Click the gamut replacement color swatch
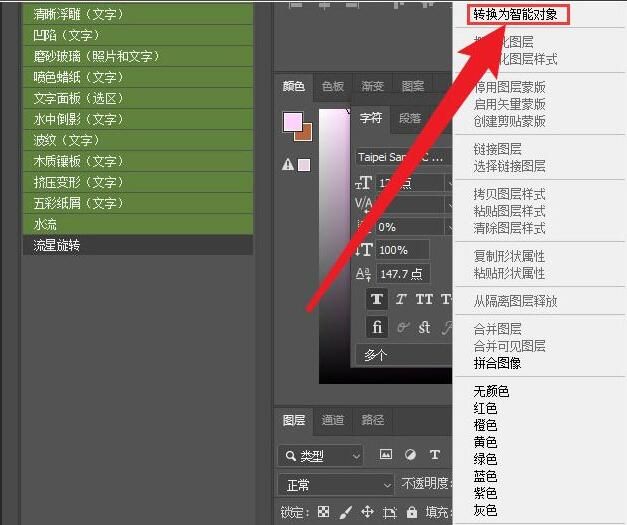This screenshot has width=627, height=525. (x=304, y=165)
